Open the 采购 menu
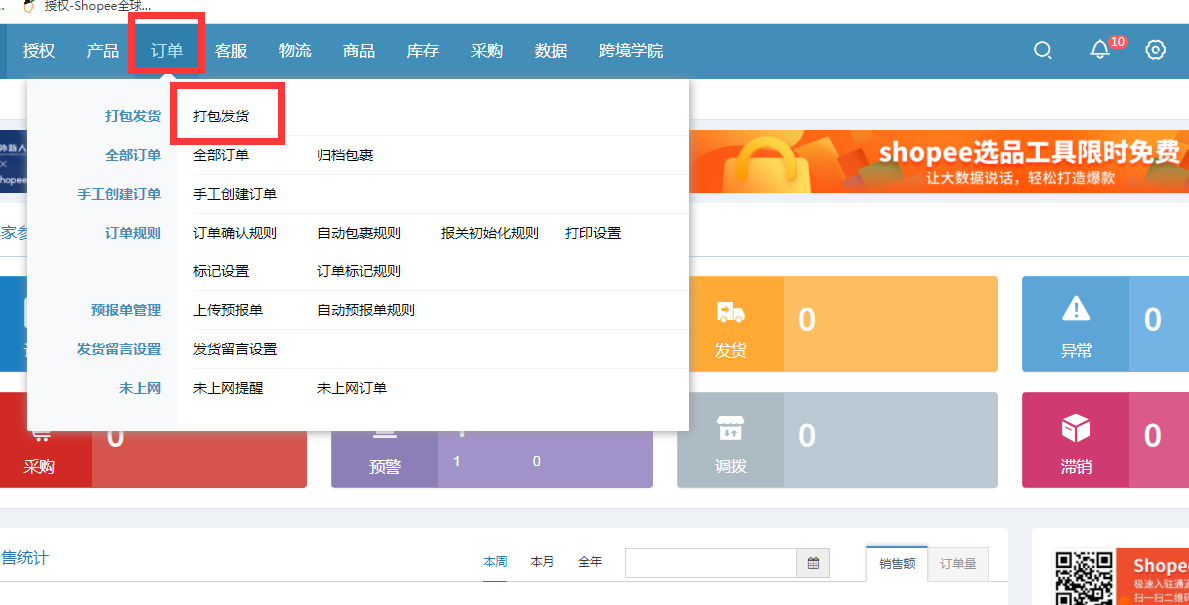 [486, 51]
